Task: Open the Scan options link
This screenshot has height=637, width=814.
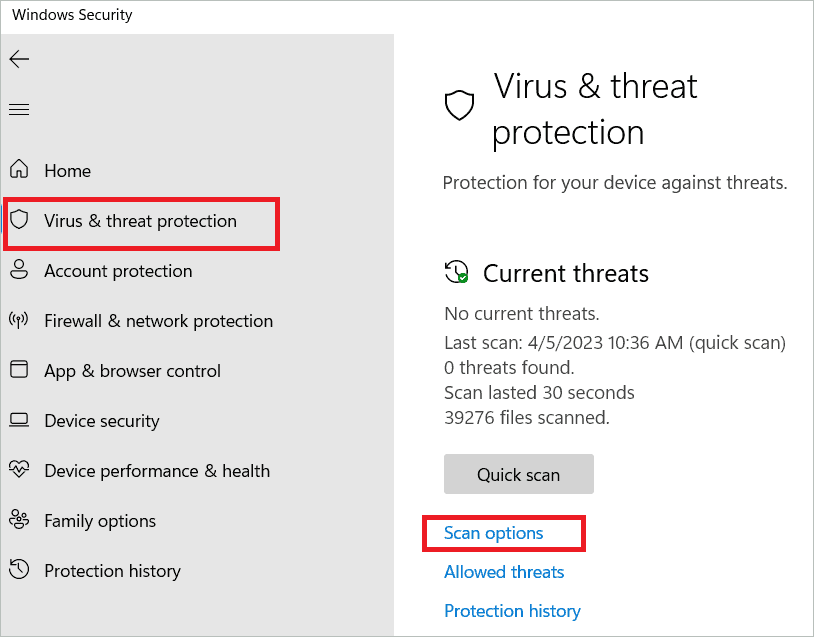Action: pos(494,533)
